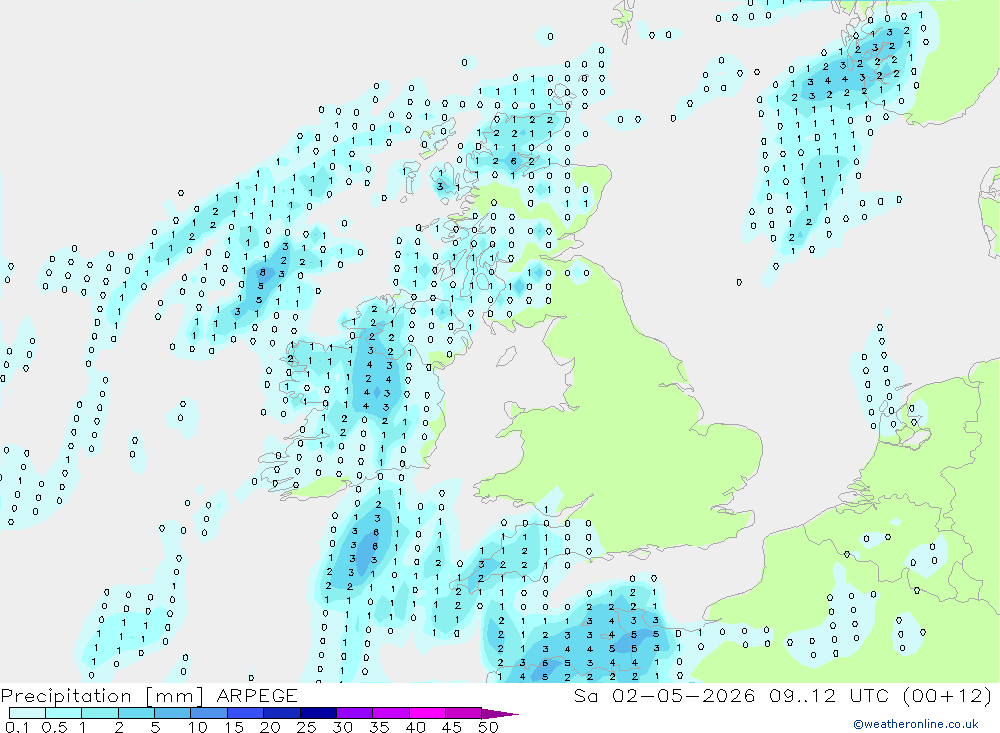
Task: Click the '0.1' legend scale label
Action: coord(17,727)
